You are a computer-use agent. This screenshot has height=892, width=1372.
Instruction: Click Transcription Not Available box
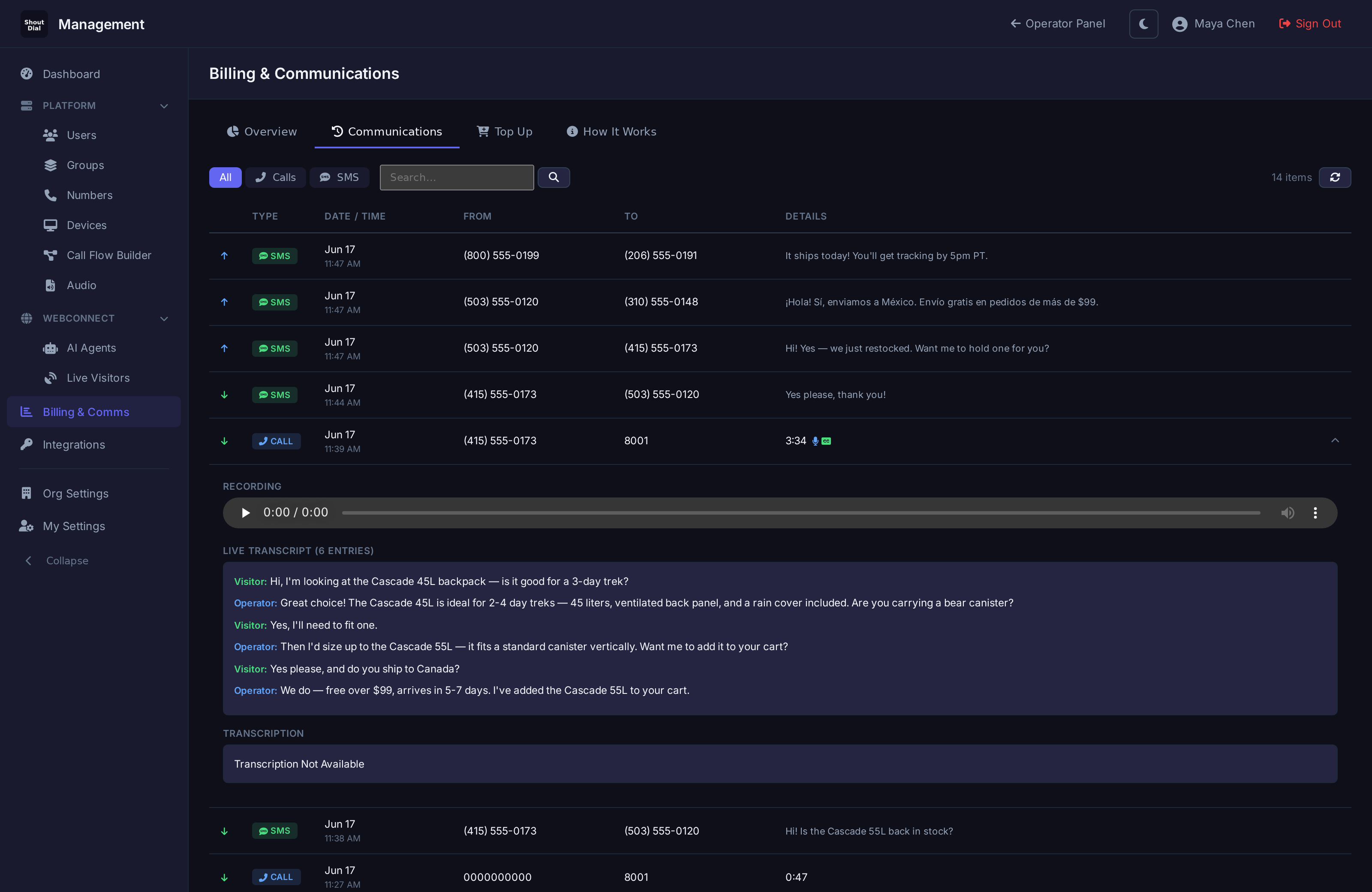coord(780,763)
